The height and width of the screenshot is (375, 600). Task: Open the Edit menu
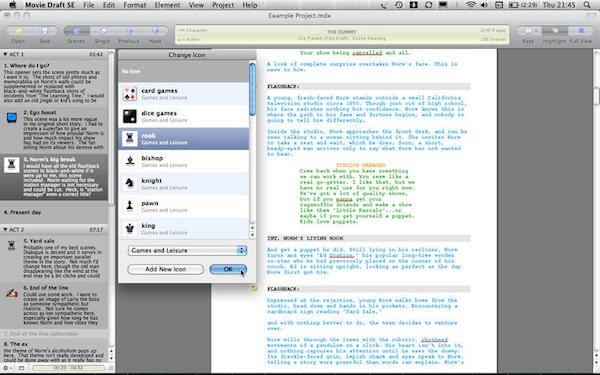[x=109, y=5]
